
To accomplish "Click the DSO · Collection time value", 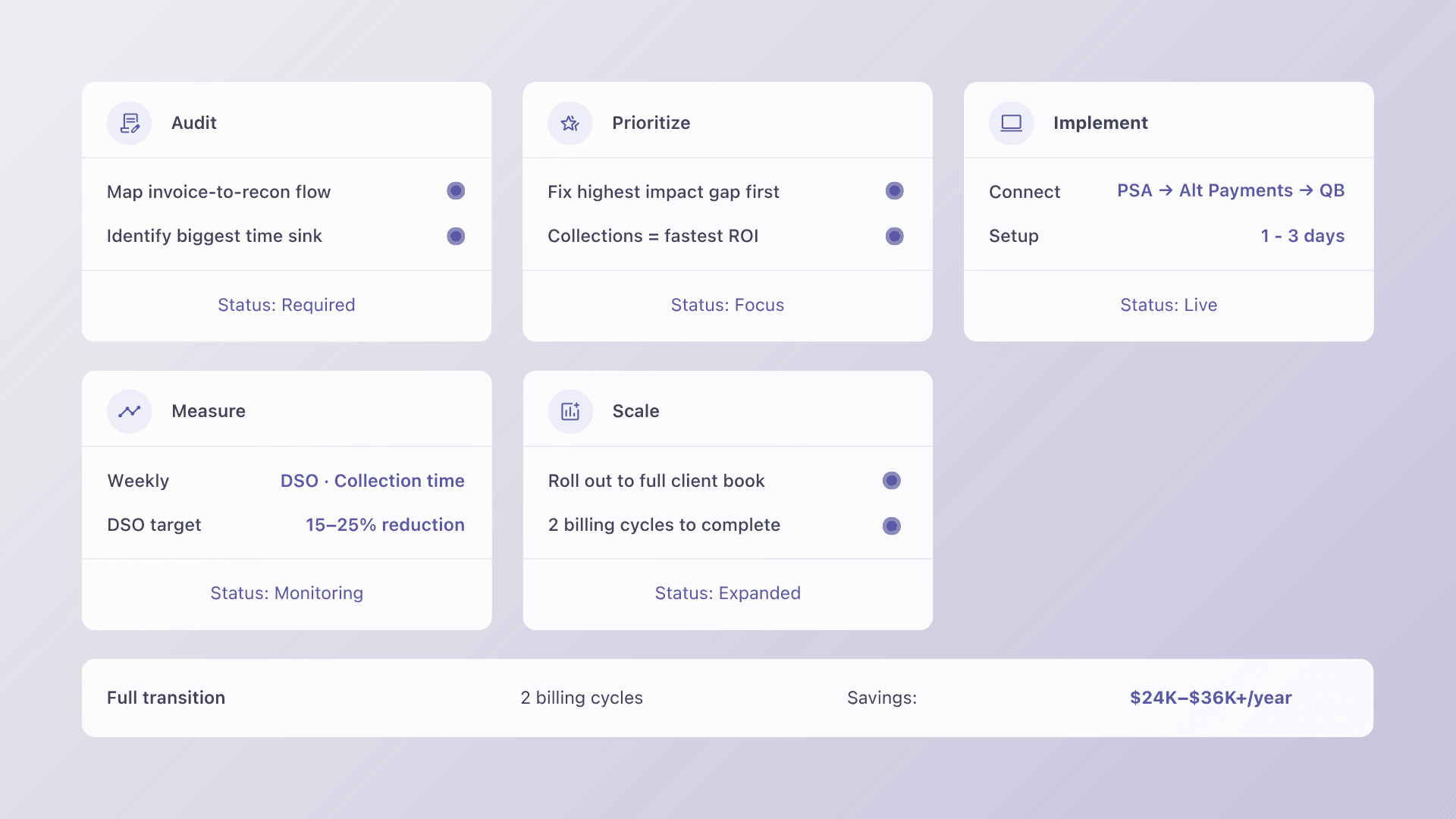I will pos(372,481).
